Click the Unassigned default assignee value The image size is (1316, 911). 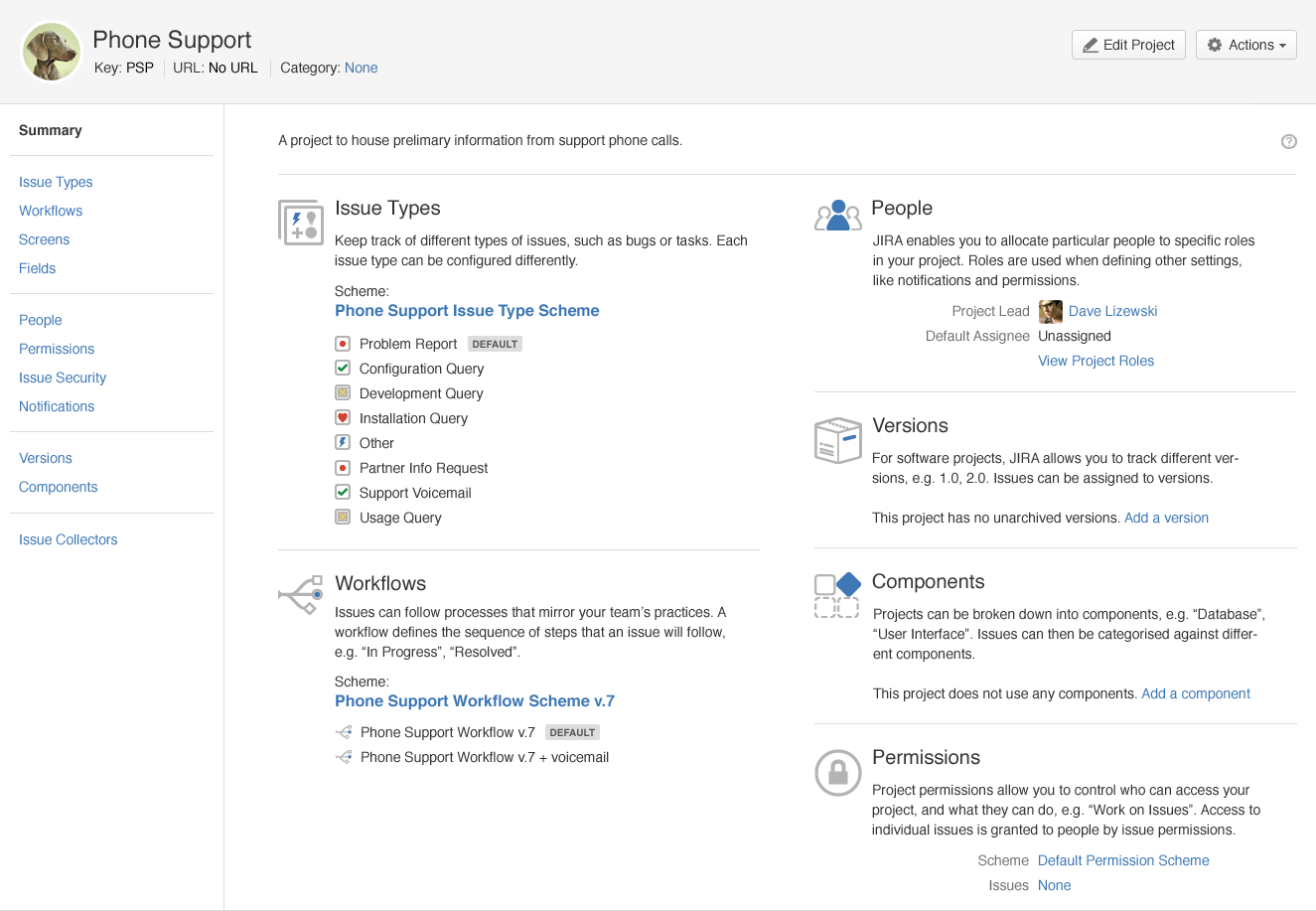[x=1075, y=336]
